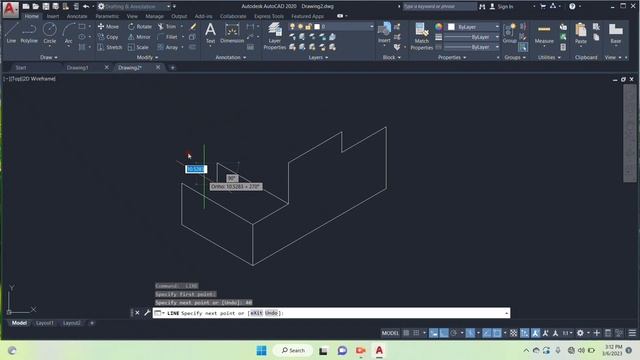Screen dimensions: 640x360
Task: Switch to Drawing1 file tab
Action: pyautogui.click(x=78, y=68)
